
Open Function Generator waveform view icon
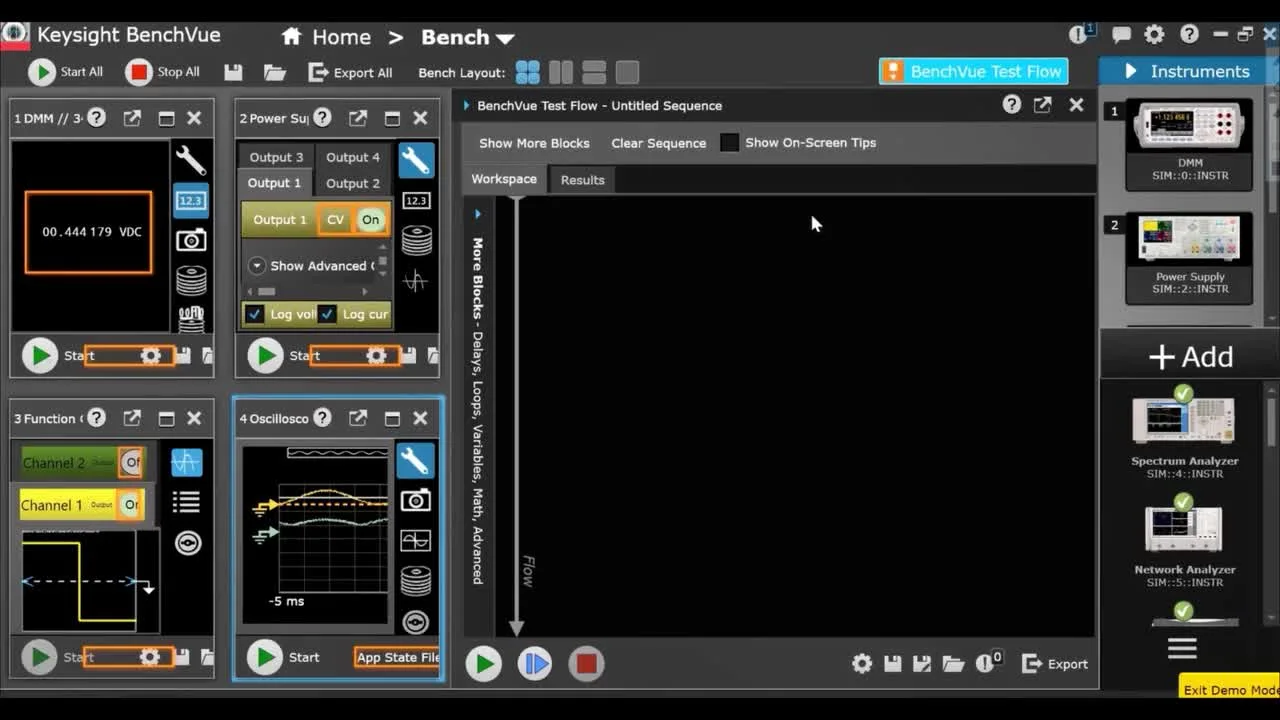point(186,462)
